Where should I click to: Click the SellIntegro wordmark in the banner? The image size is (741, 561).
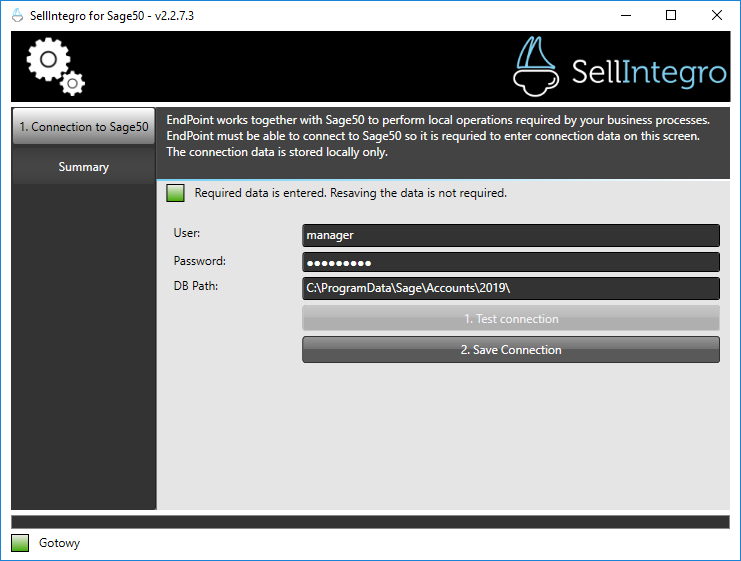tap(649, 71)
